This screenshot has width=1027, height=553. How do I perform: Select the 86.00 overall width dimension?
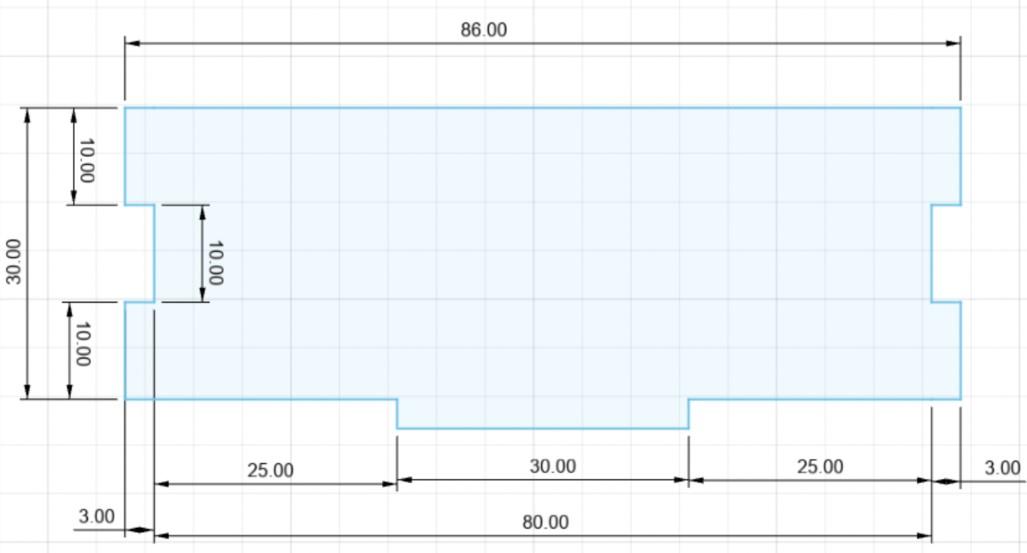click(483, 30)
